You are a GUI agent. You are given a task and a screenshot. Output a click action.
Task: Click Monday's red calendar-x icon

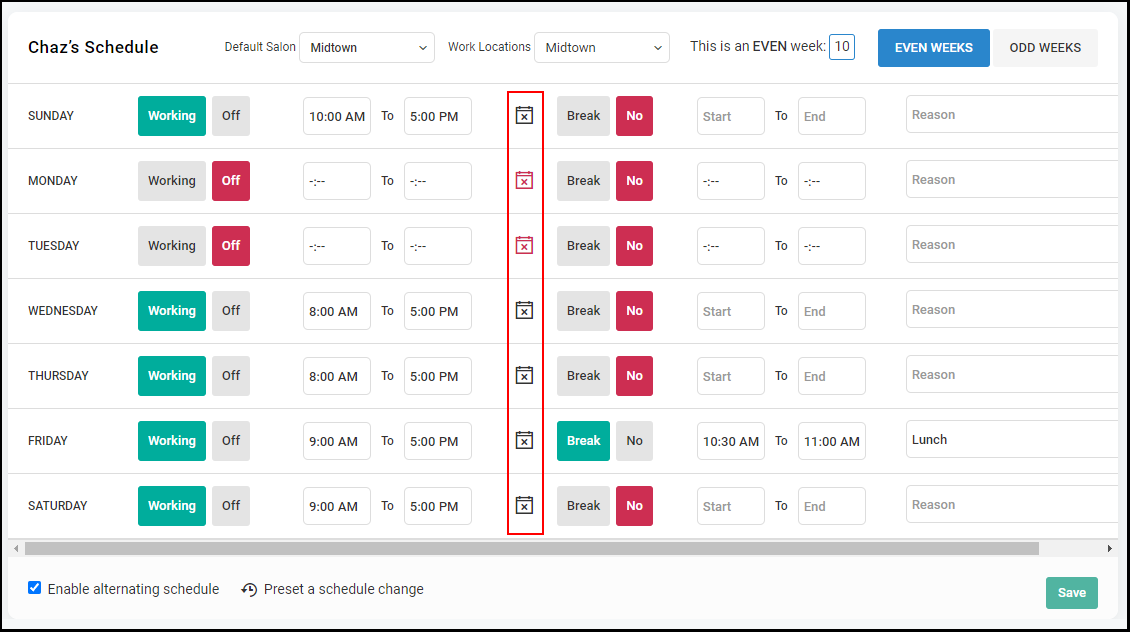tap(524, 180)
